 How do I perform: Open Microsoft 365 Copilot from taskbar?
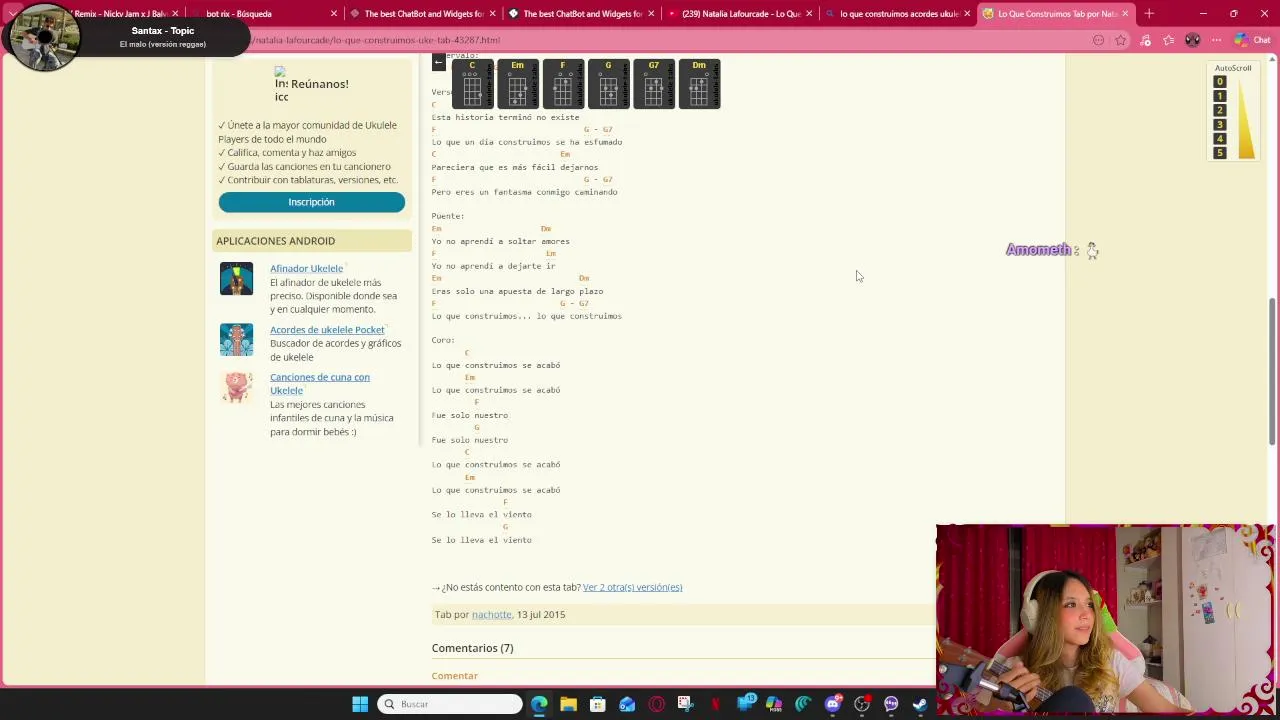coord(773,704)
